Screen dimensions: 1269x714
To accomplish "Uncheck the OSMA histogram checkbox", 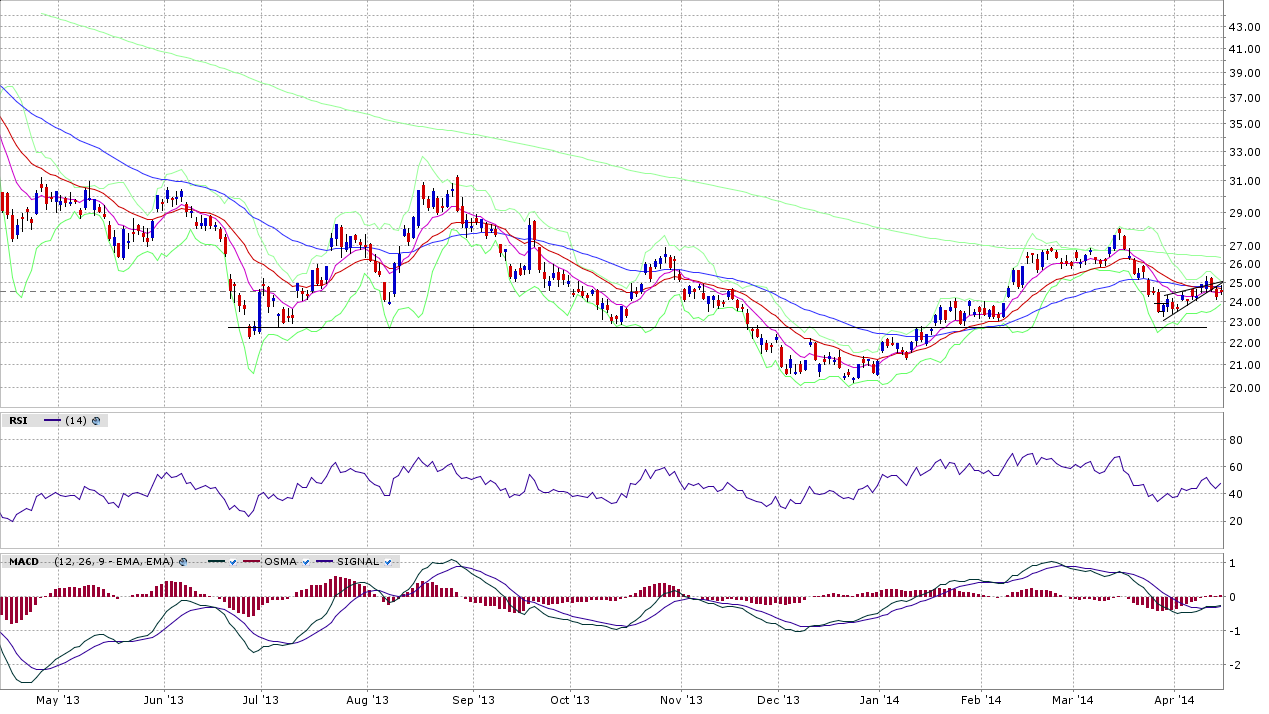I will (307, 562).
